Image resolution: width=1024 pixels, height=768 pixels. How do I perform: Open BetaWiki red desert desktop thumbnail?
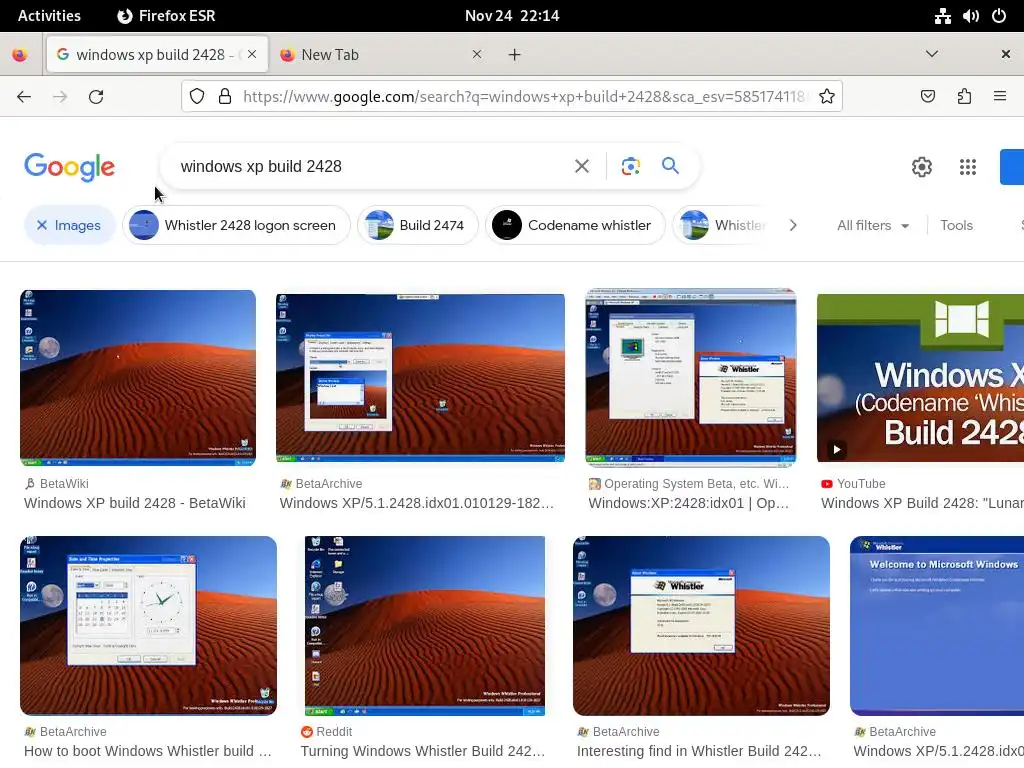(x=138, y=377)
